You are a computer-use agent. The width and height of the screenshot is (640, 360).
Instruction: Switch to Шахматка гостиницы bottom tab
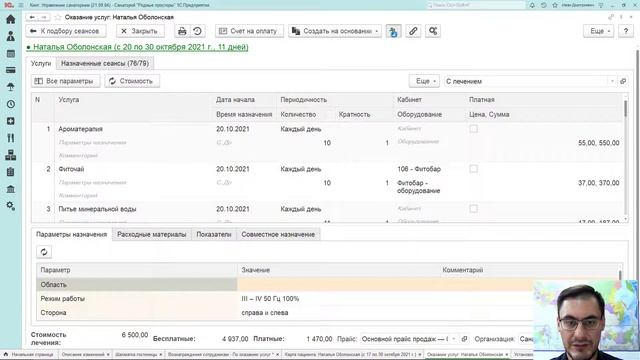(x=136, y=354)
